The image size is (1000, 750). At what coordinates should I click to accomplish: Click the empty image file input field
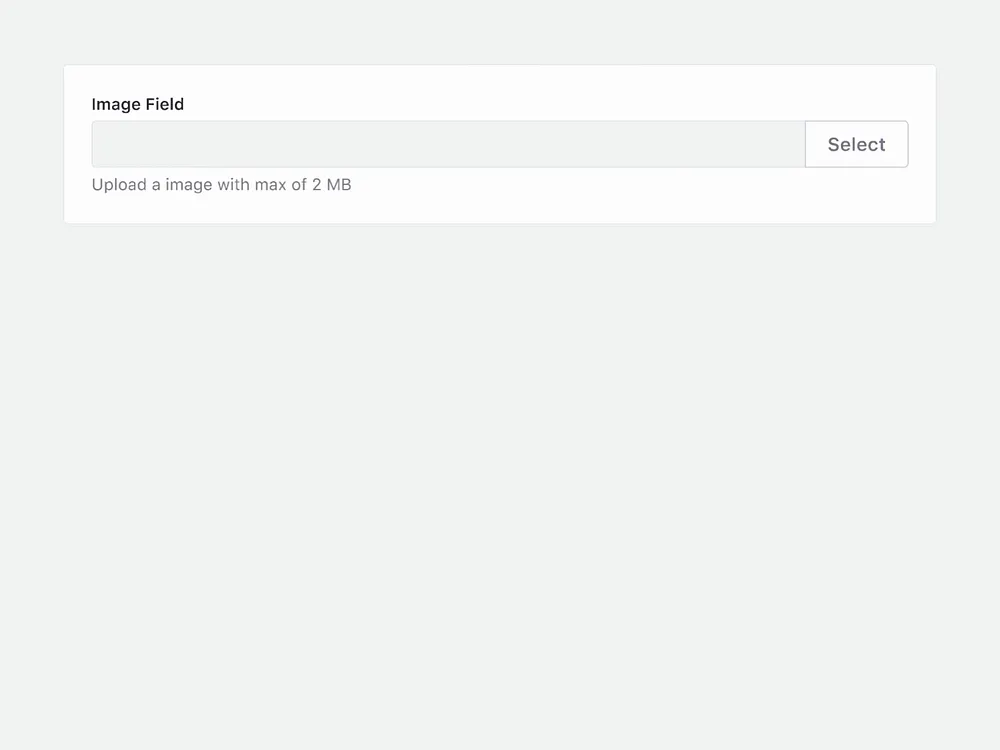point(448,144)
